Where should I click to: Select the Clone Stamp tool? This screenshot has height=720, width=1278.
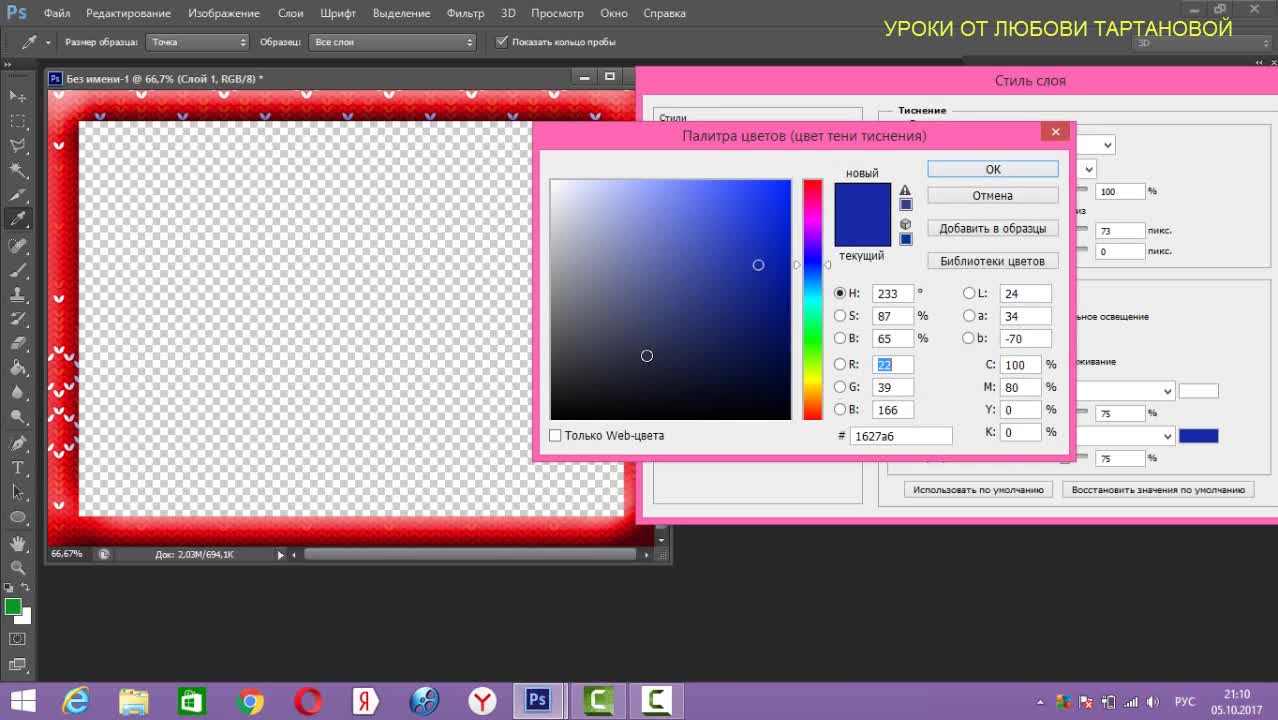pyautogui.click(x=18, y=295)
